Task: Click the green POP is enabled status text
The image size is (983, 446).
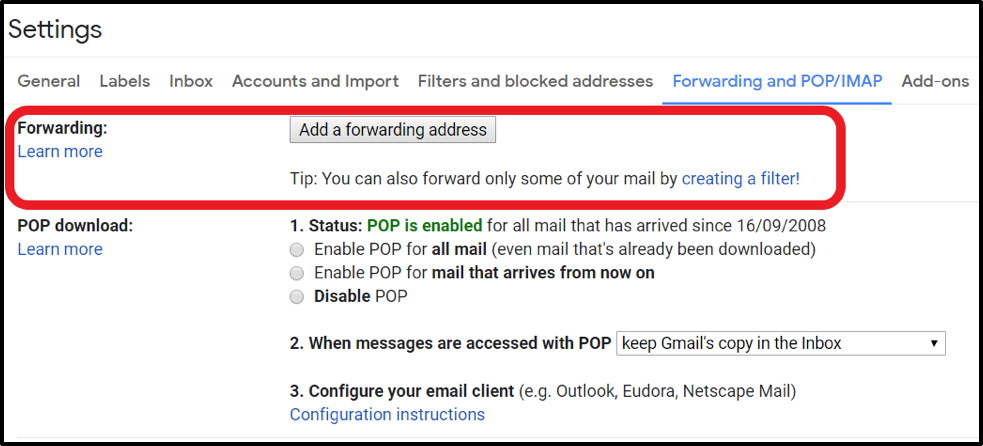Action: 424,225
